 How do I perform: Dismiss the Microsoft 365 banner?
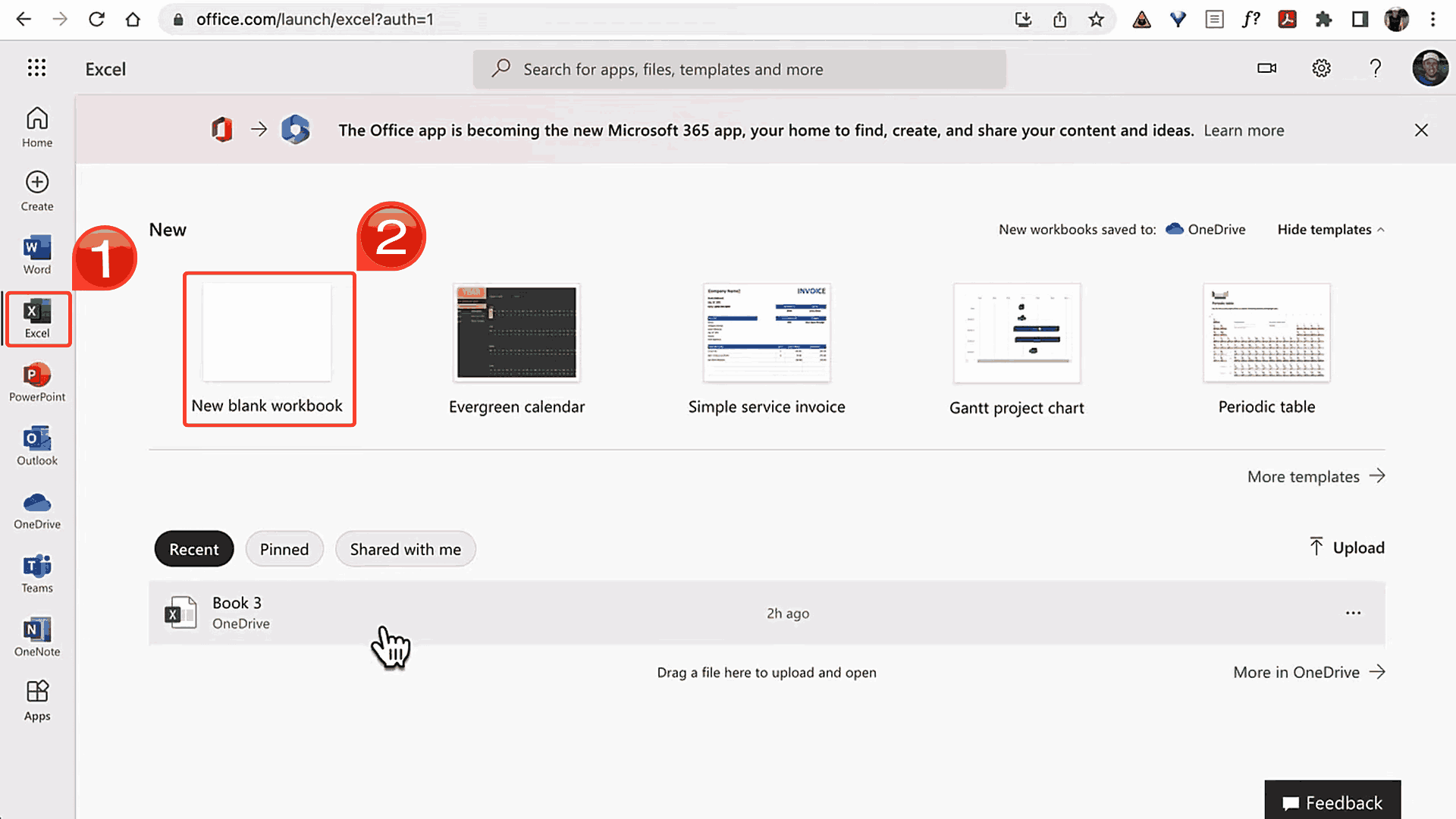coord(1421,130)
